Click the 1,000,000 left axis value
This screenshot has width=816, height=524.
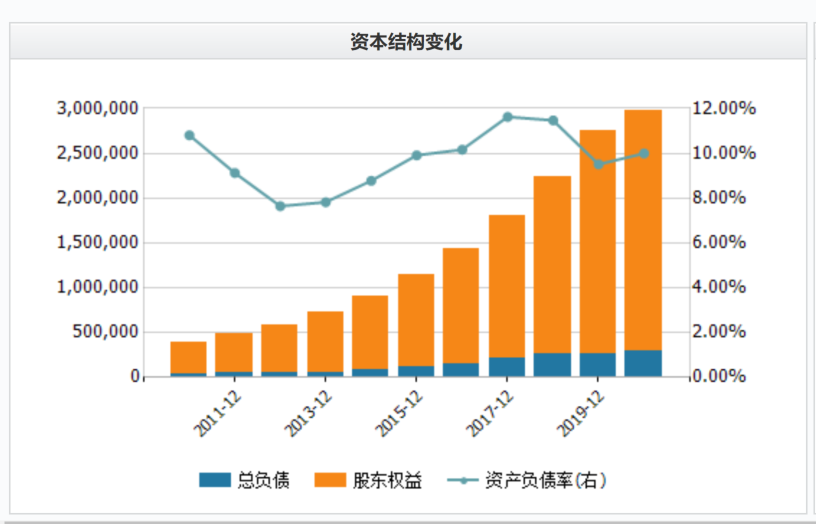tap(98, 287)
